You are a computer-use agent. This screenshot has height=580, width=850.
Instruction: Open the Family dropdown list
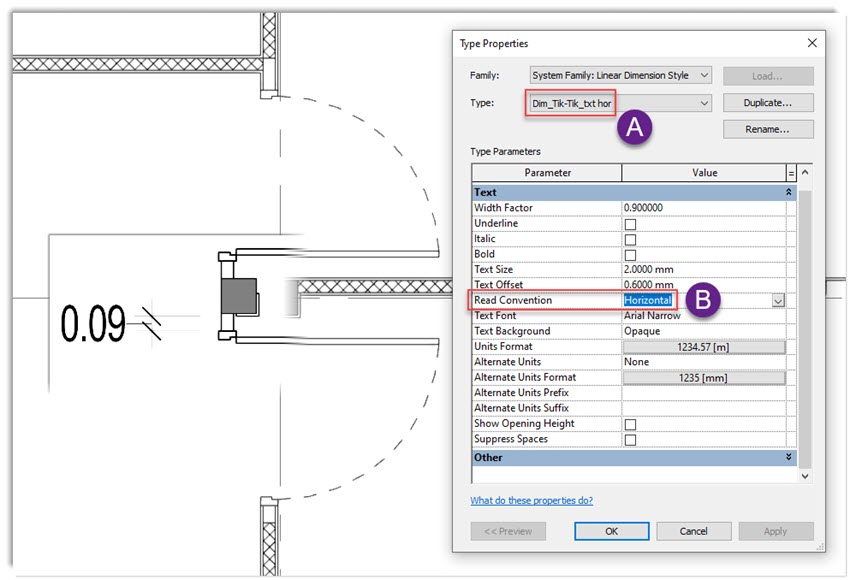[704, 76]
